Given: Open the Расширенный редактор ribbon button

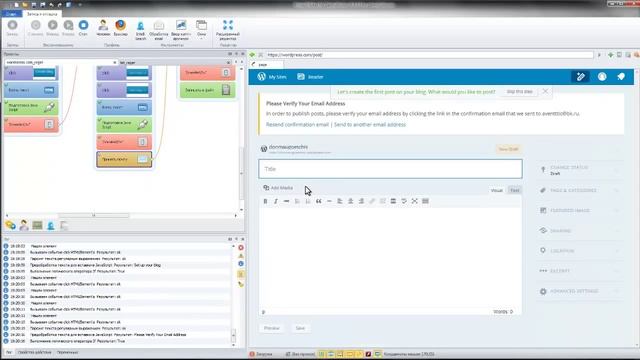Looking at the screenshot, I should (x=228, y=29).
